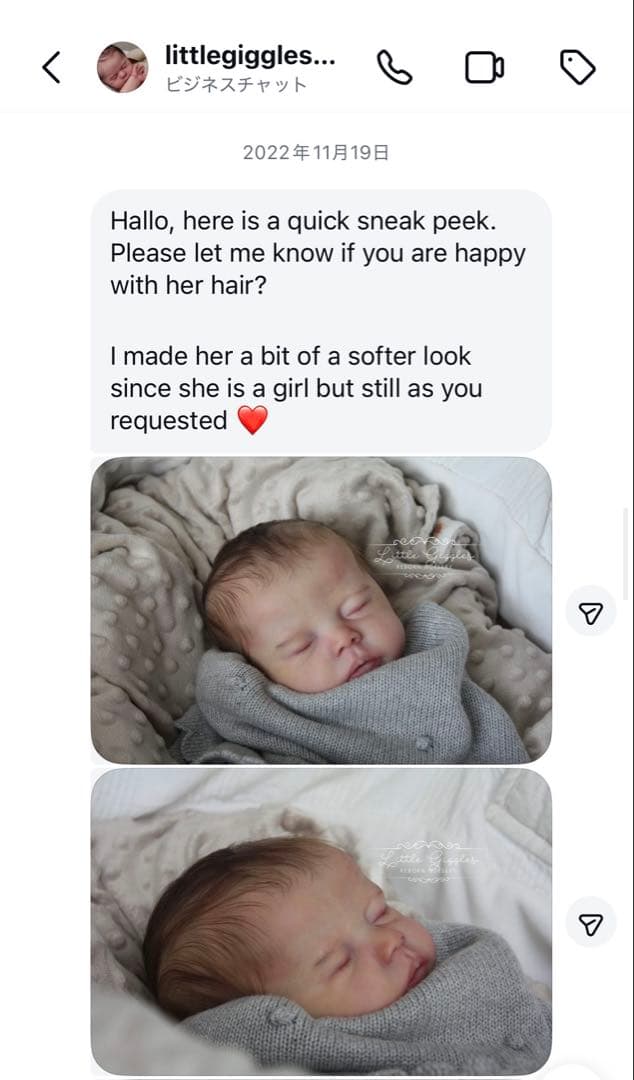Click the 2022年11月19日 date stamp
Viewport: 634px width, 1080px height.
tap(316, 153)
